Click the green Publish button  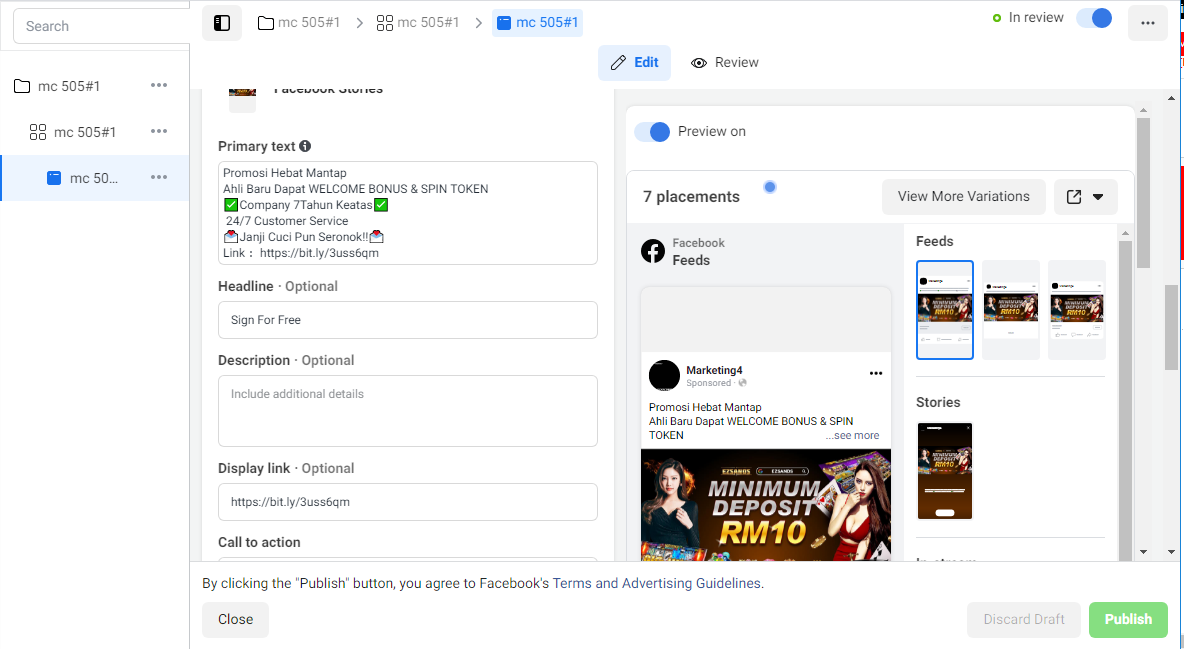[1128, 620]
